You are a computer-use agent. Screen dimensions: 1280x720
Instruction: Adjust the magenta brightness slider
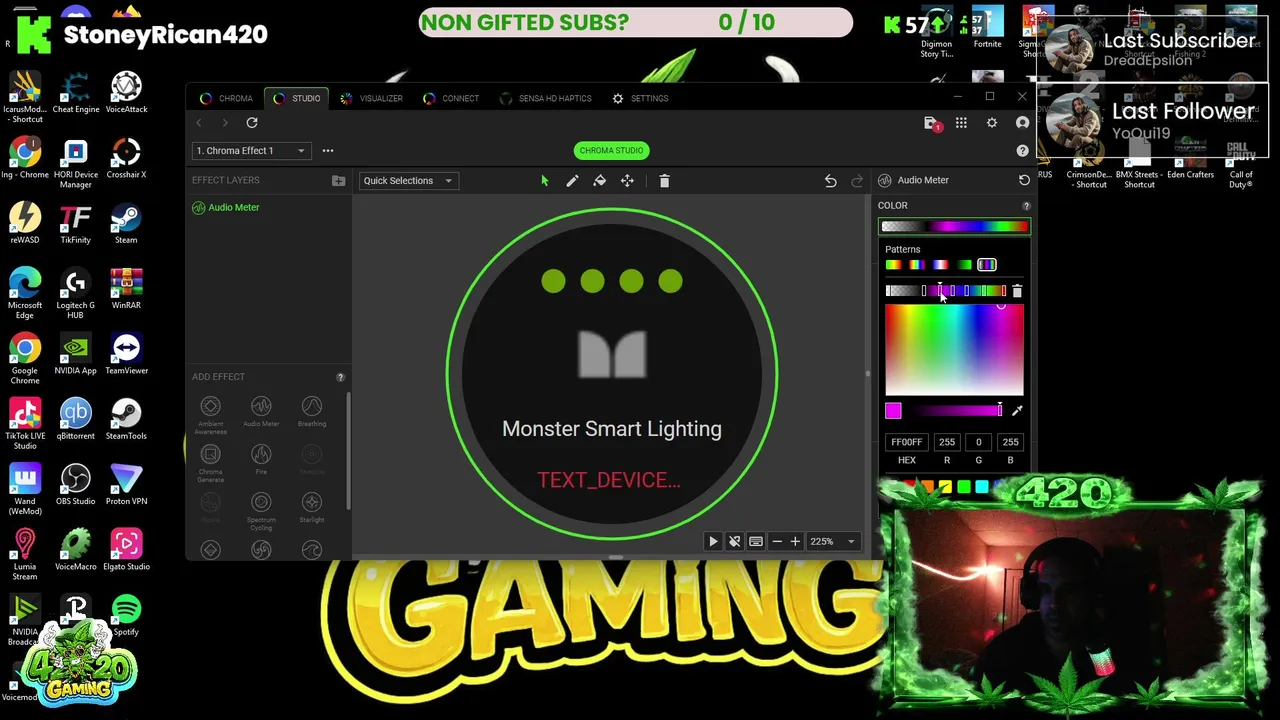[955, 411]
